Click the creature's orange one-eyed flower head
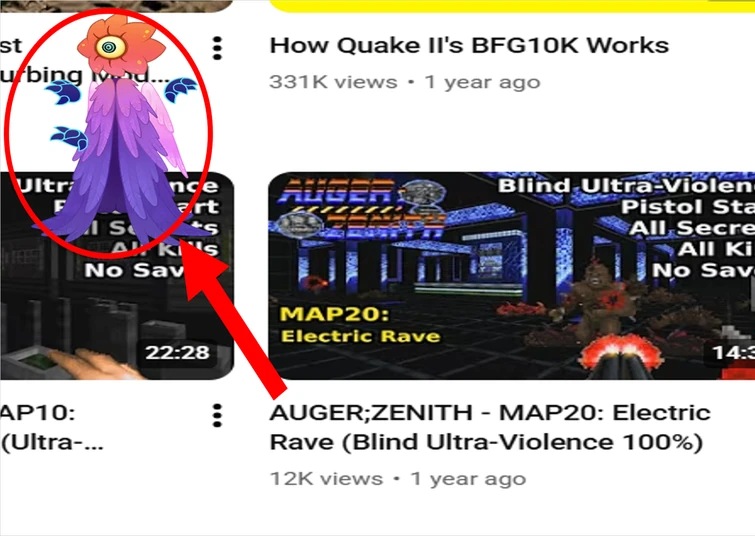 [121, 46]
